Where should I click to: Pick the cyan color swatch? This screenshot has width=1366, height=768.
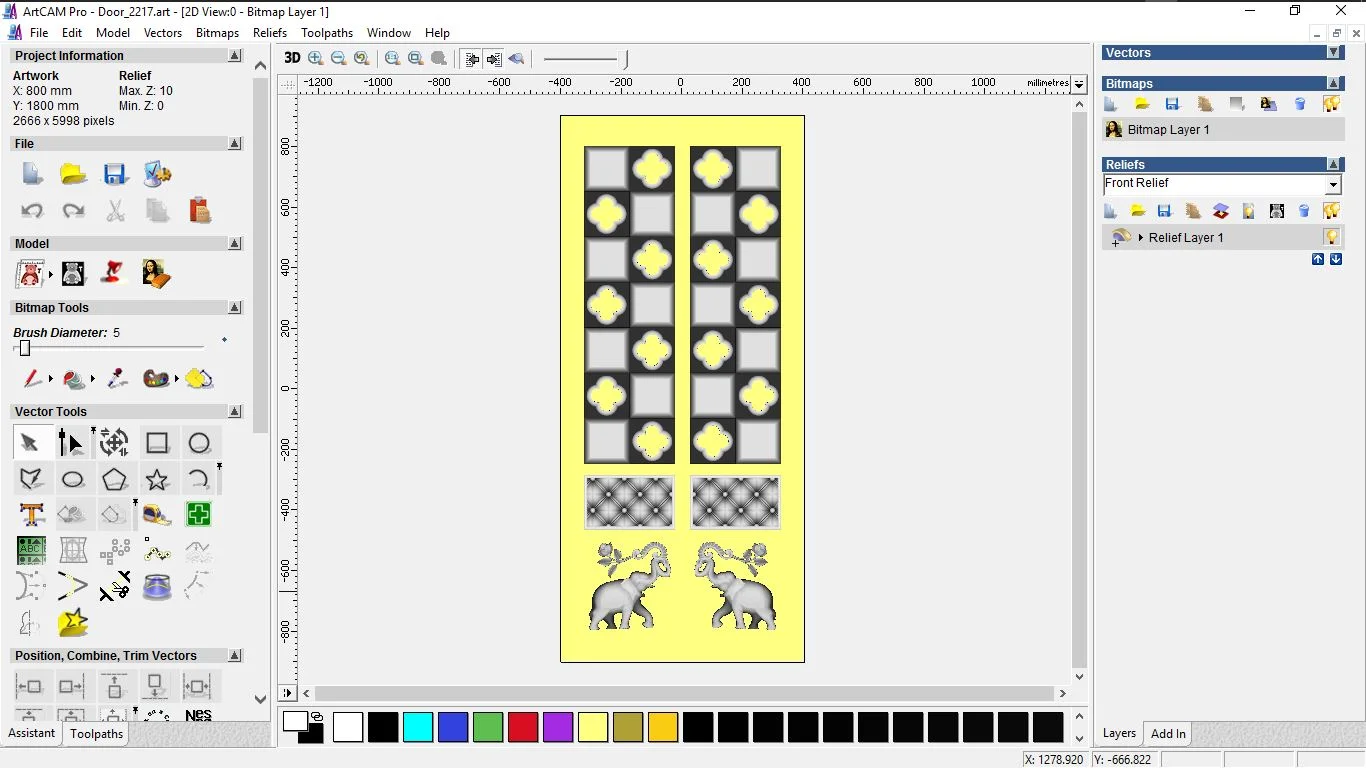(418, 727)
